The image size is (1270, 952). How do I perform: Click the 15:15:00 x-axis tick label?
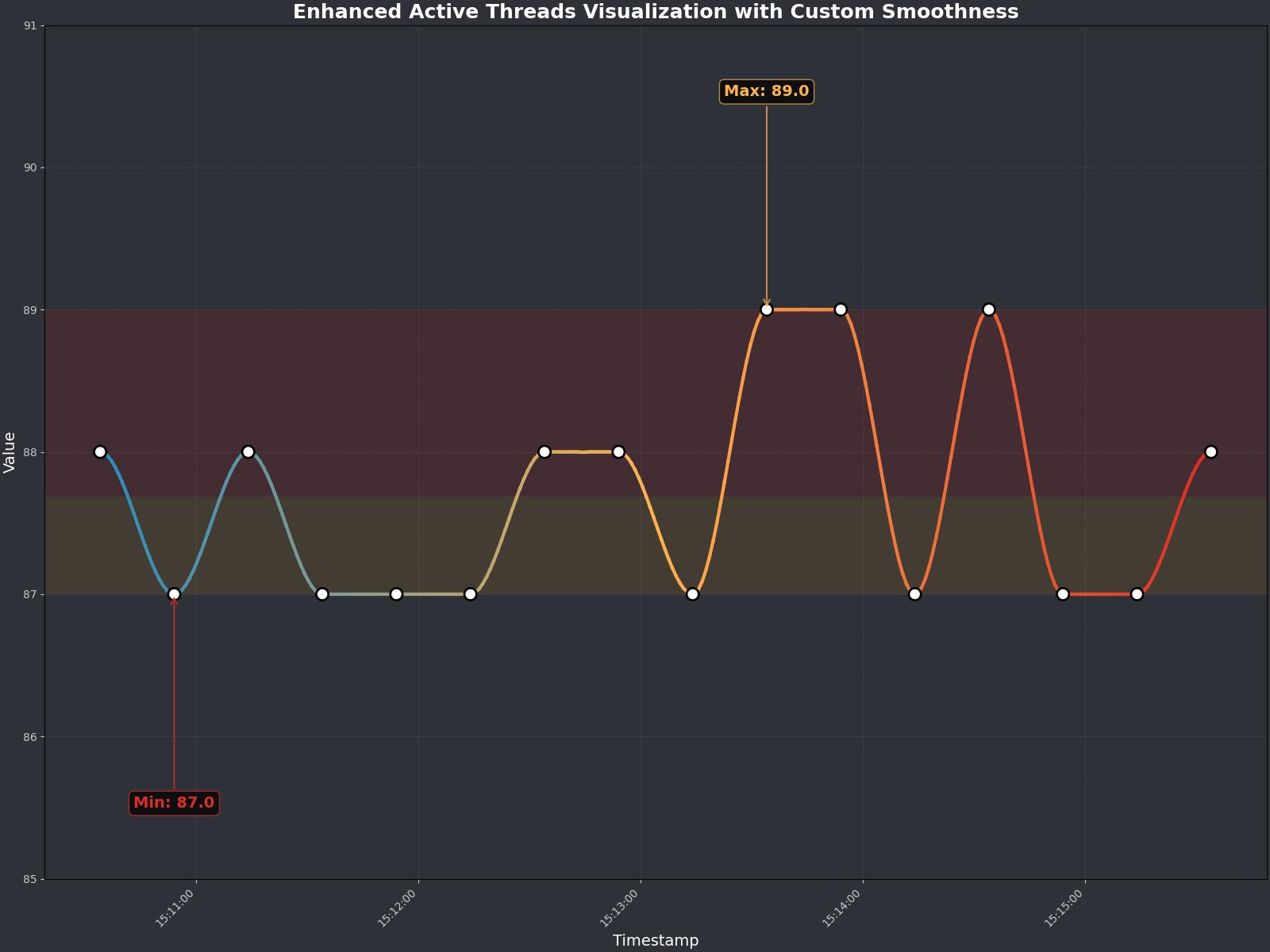point(1064,908)
